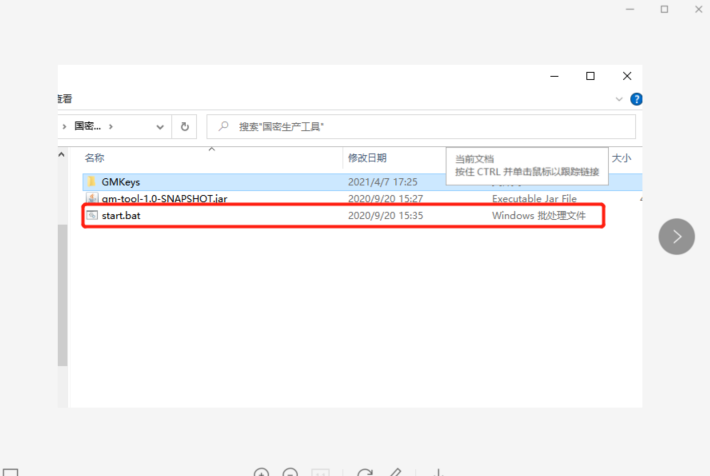The image size is (710, 476).
Task: Maximize the Explorer file window
Action: pyautogui.click(x=590, y=76)
